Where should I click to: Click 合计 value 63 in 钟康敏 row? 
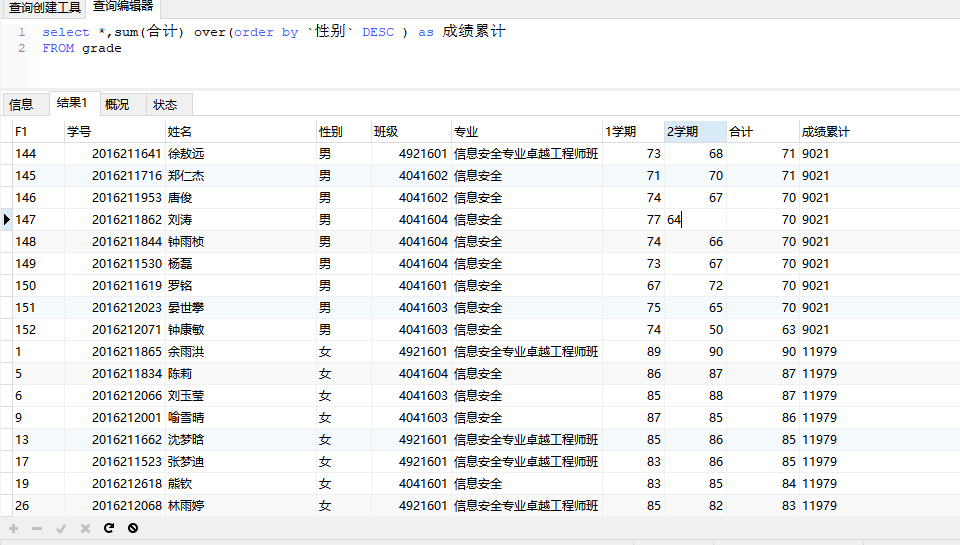762,329
